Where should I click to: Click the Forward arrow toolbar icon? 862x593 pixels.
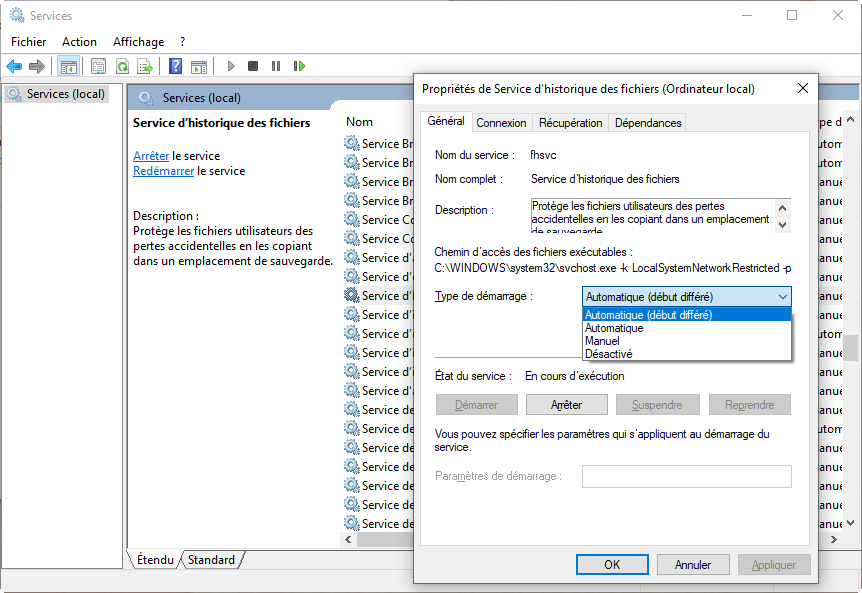(37, 66)
